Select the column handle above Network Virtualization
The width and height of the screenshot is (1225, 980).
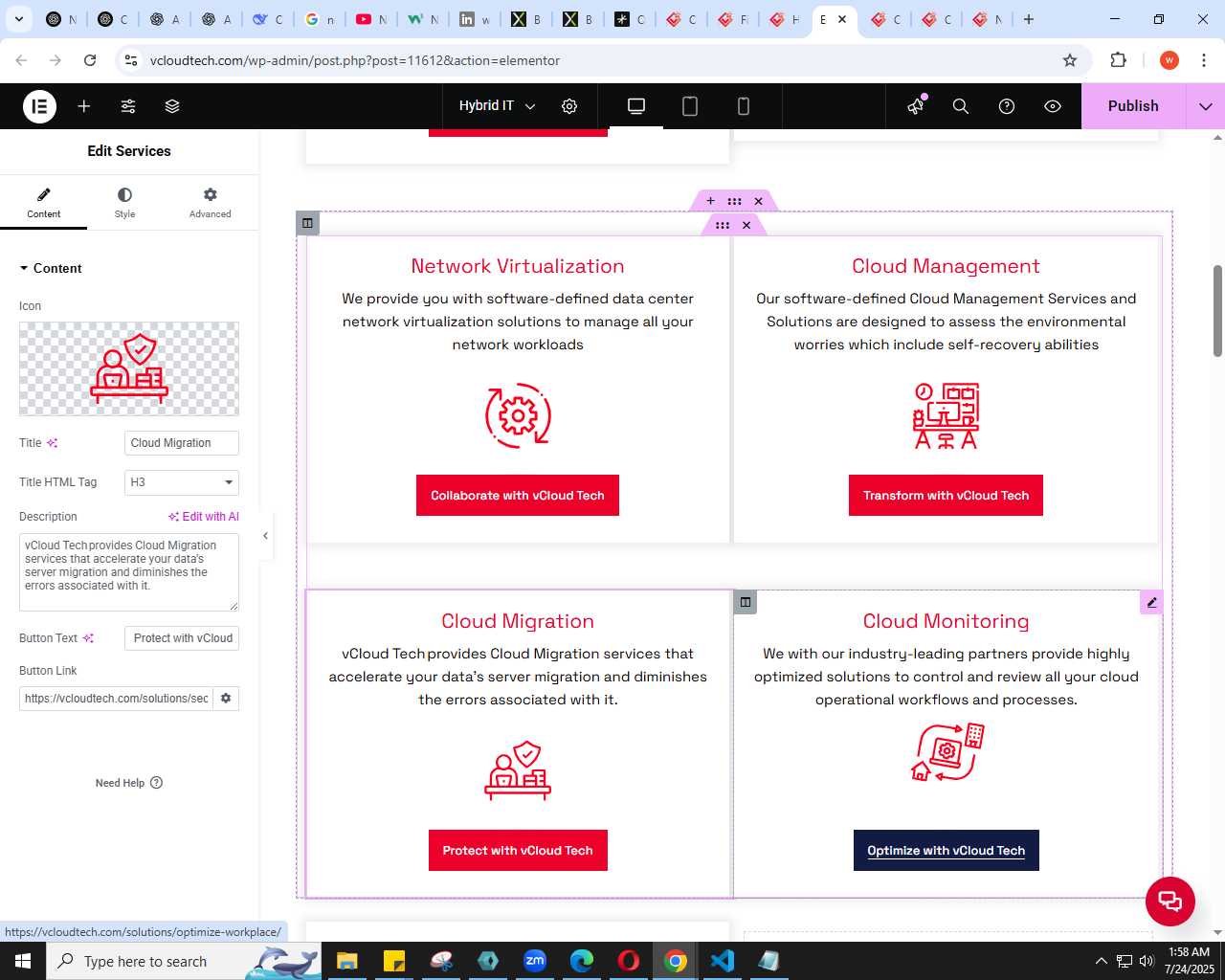[x=307, y=223]
